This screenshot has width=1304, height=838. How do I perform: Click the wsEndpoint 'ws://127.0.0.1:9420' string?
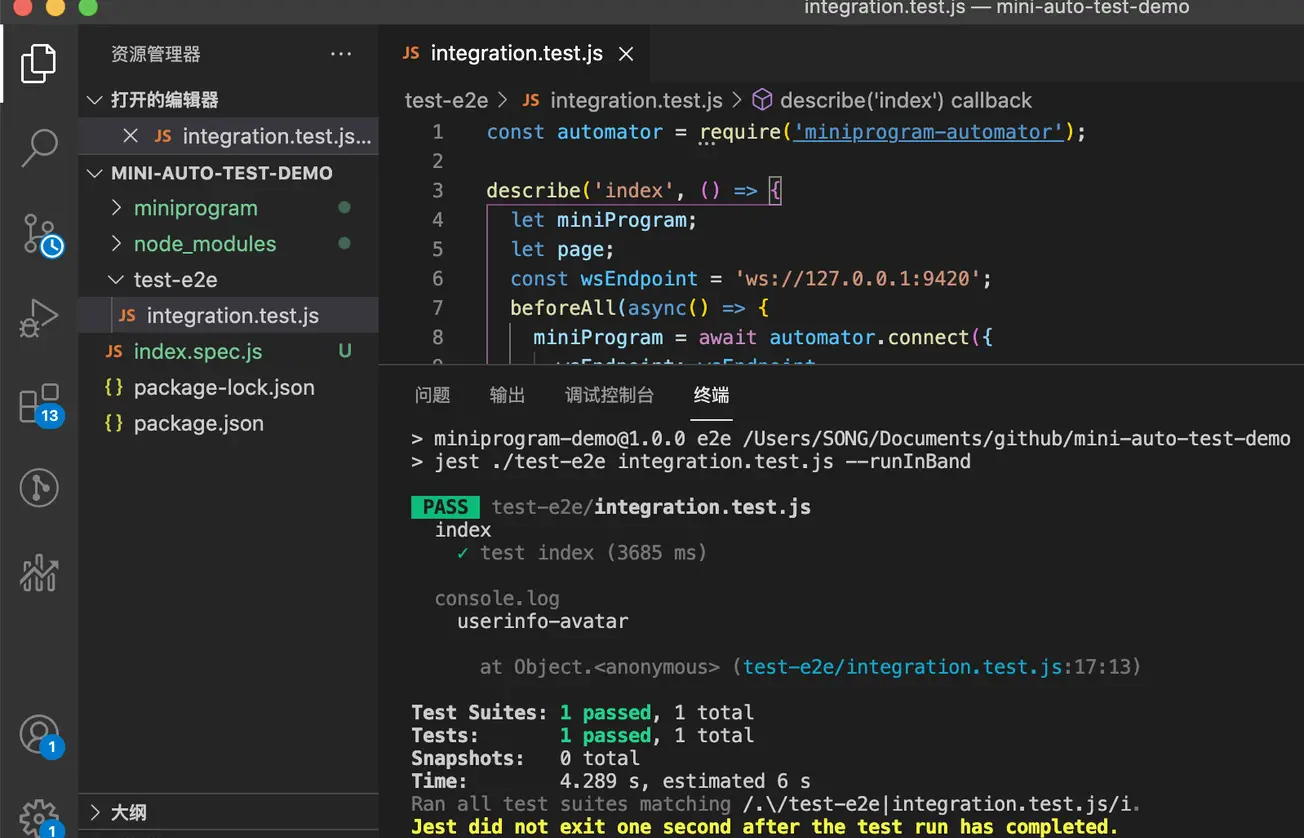point(857,279)
